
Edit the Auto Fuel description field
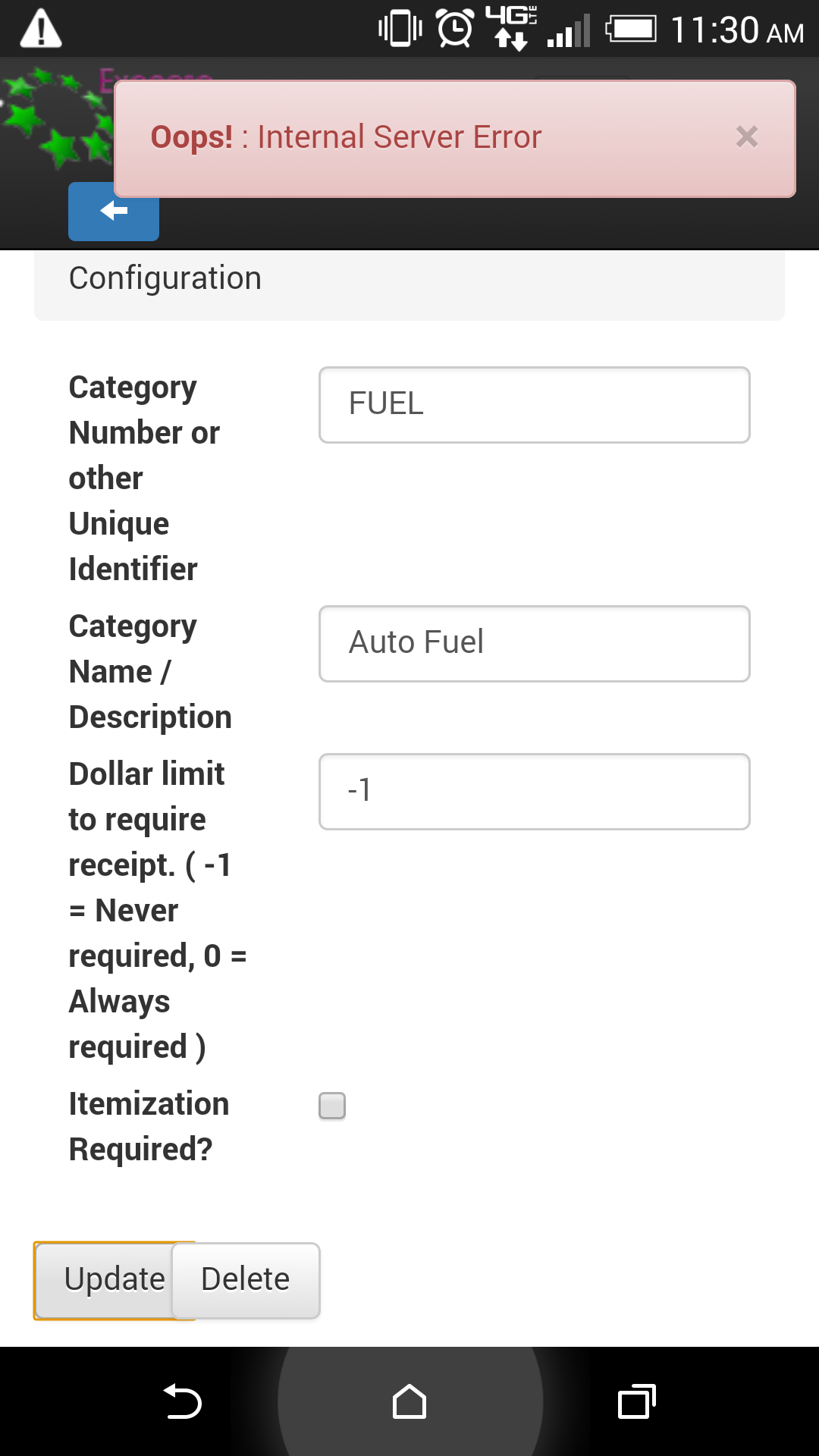click(534, 643)
